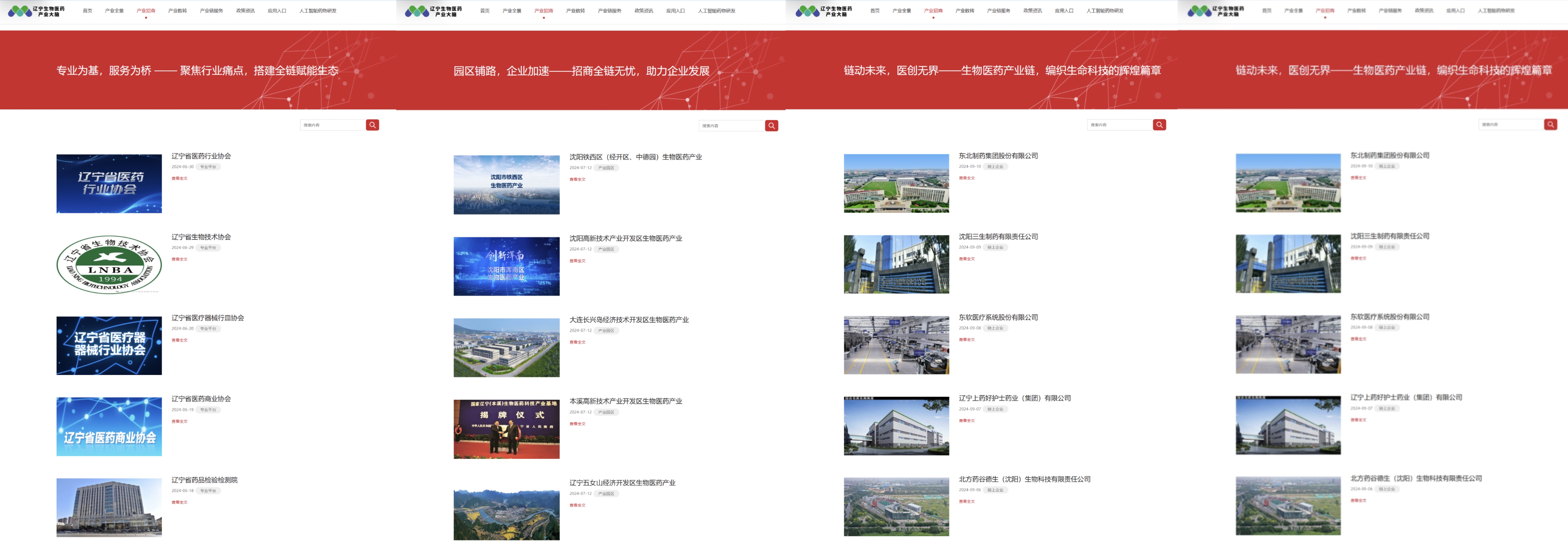Open 辽宁上药好护士药业 title on the sharp page
The height and width of the screenshot is (546, 1568).
[x=1015, y=399]
